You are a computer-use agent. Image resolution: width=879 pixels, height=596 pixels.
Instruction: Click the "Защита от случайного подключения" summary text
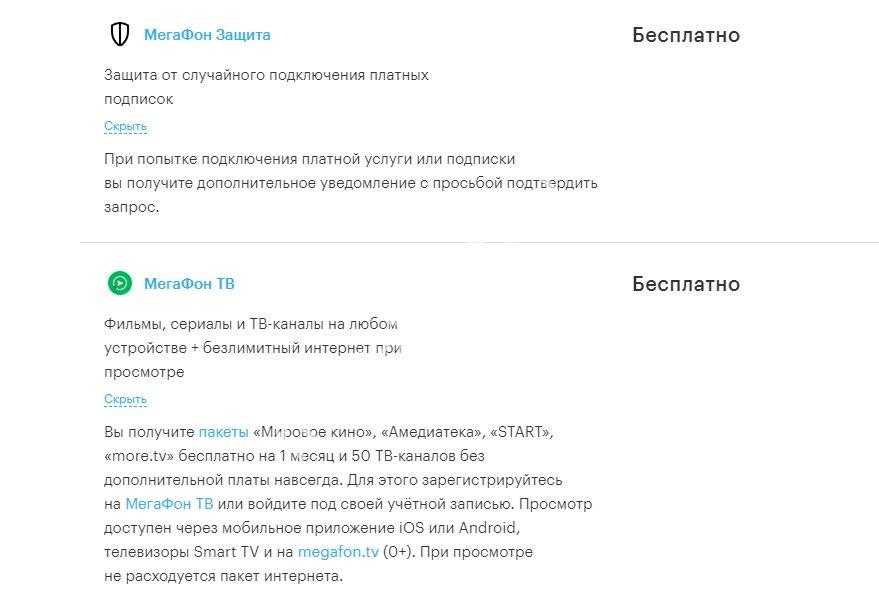click(x=266, y=75)
